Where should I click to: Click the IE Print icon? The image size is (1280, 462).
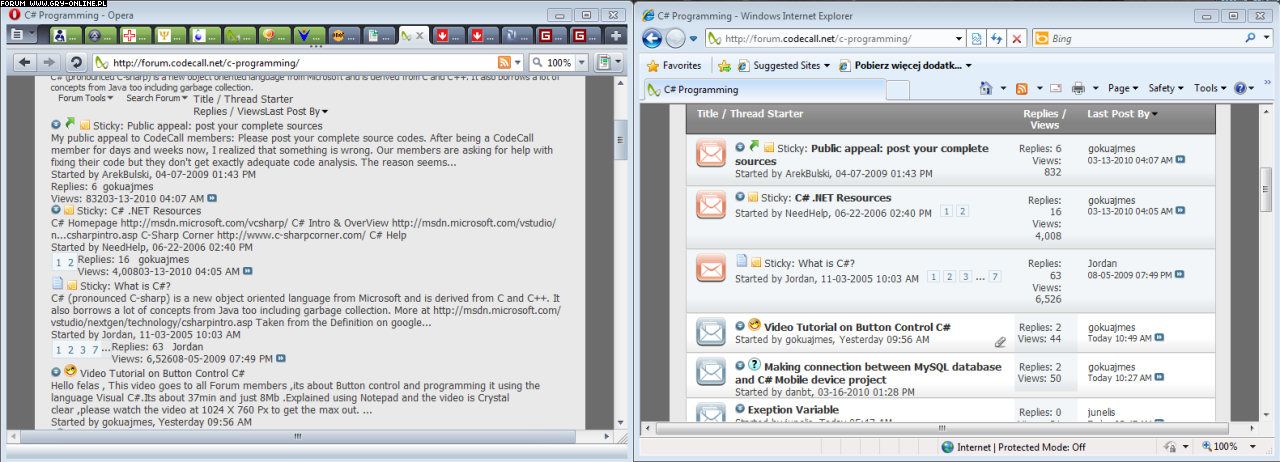[1079, 88]
